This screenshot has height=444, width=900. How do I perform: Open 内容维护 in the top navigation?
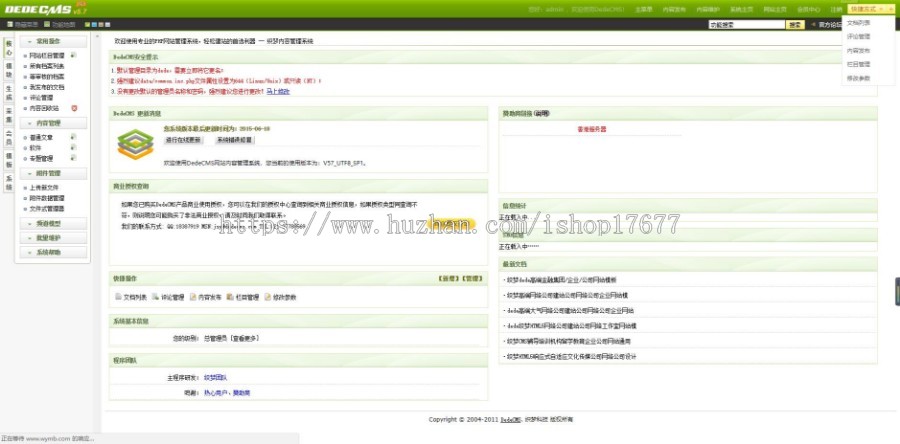[x=708, y=10]
